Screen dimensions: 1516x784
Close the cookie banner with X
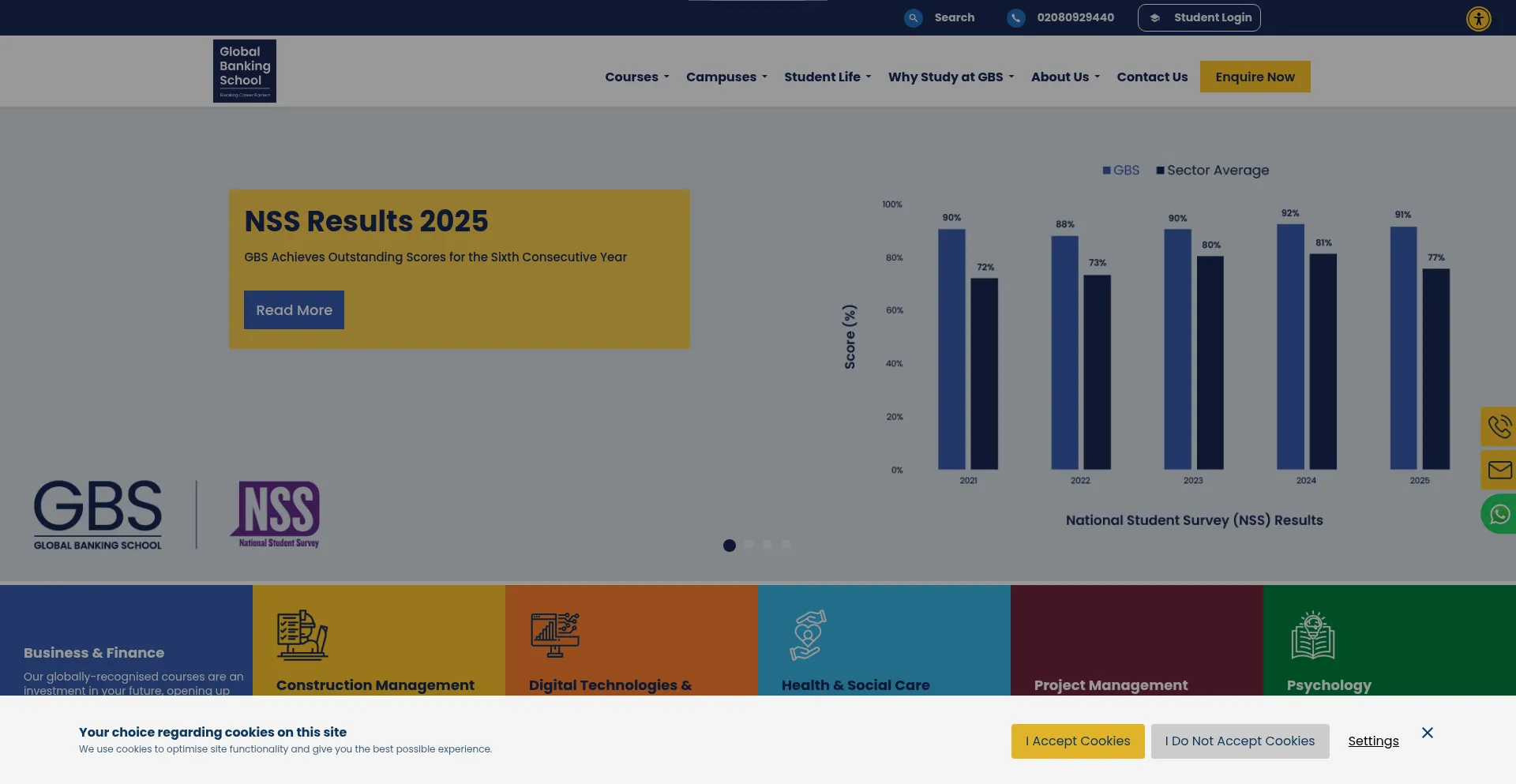(1428, 733)
